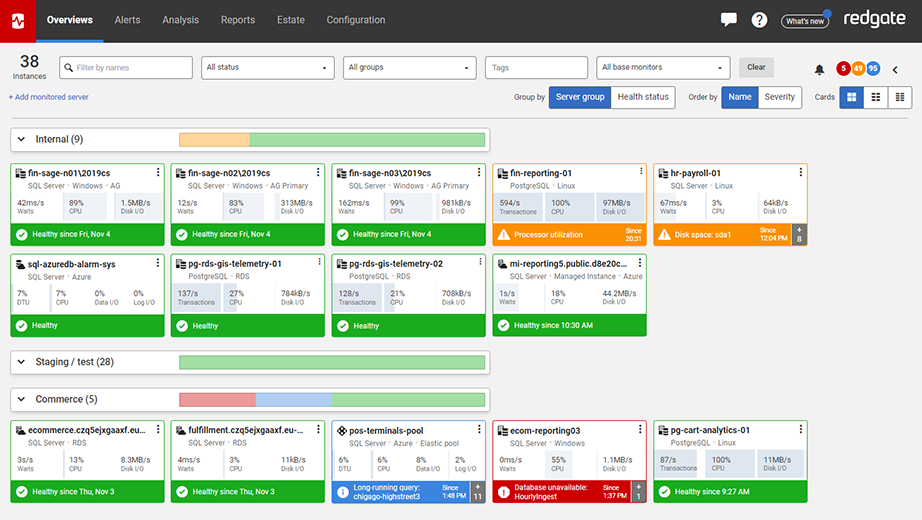
Task: Group by Server group
Action: 580,97
